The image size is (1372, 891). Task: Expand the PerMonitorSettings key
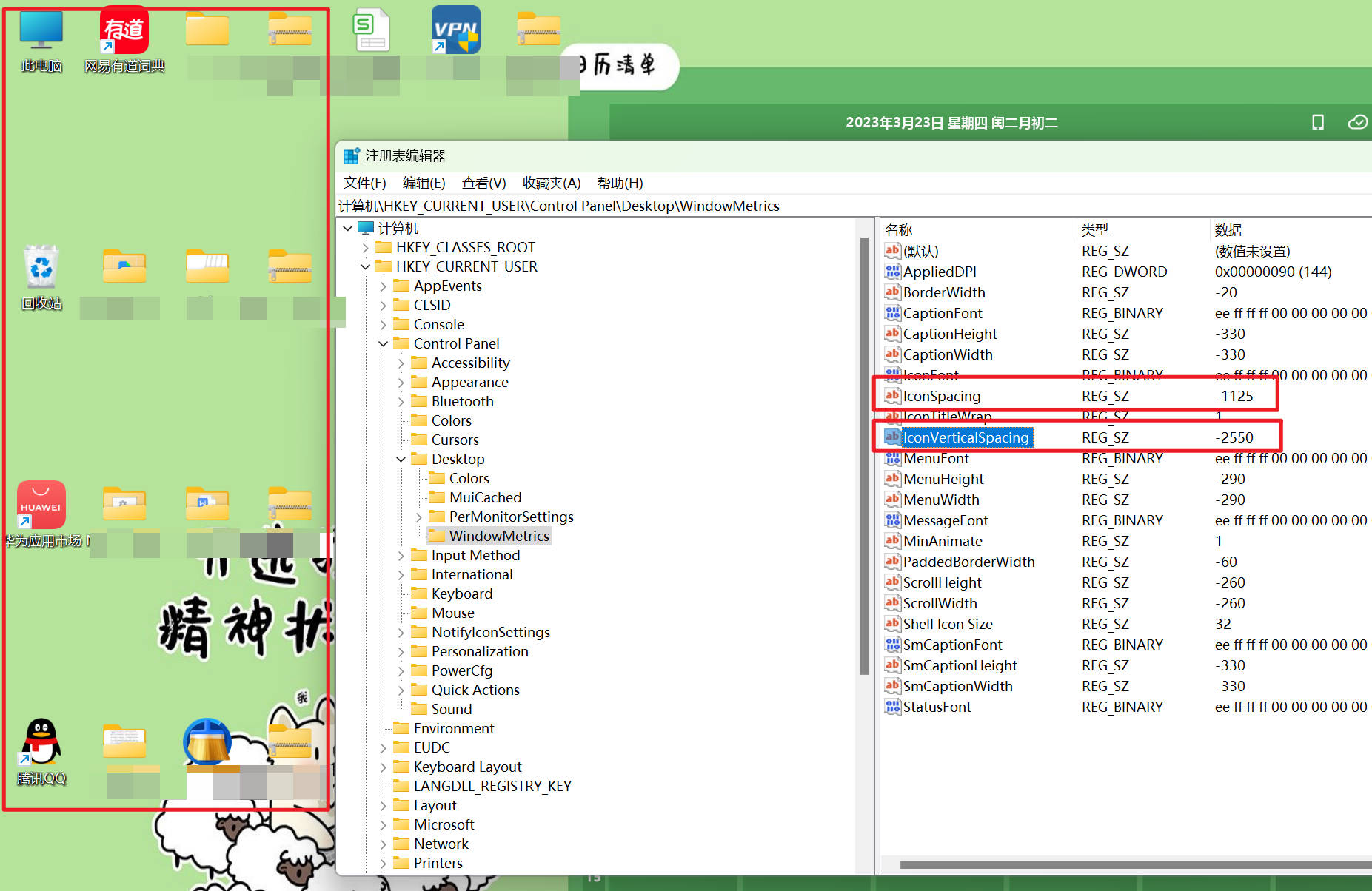(x=419, y=517)
